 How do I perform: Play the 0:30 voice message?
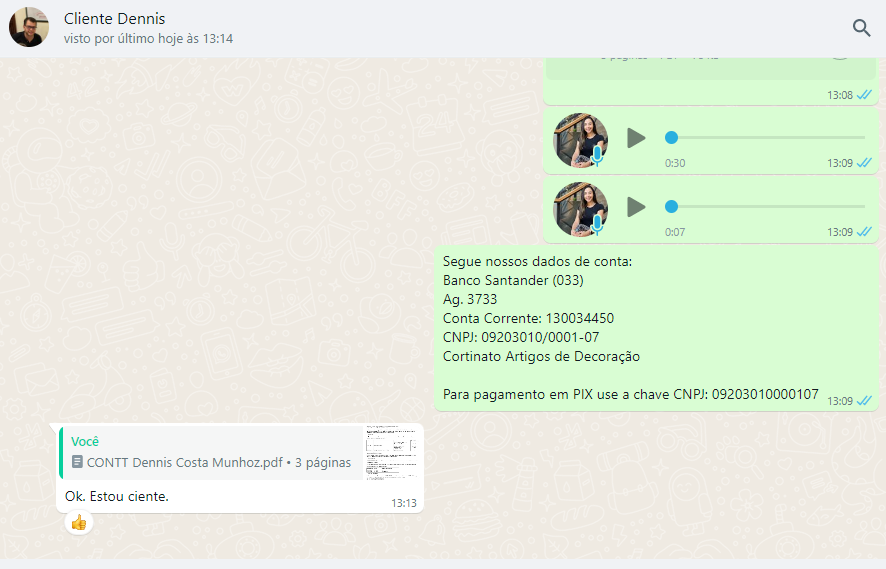tap(636, 138)
